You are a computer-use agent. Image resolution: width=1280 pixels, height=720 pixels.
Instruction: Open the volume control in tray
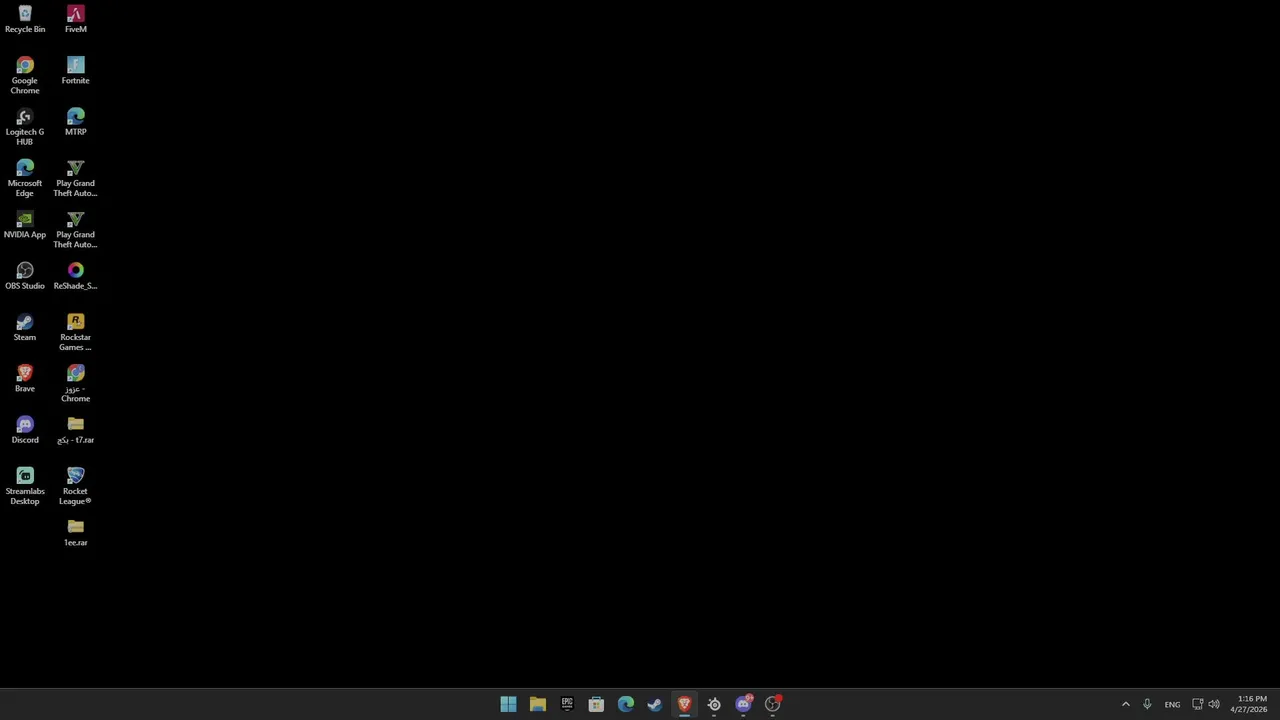click(1214, 704)
